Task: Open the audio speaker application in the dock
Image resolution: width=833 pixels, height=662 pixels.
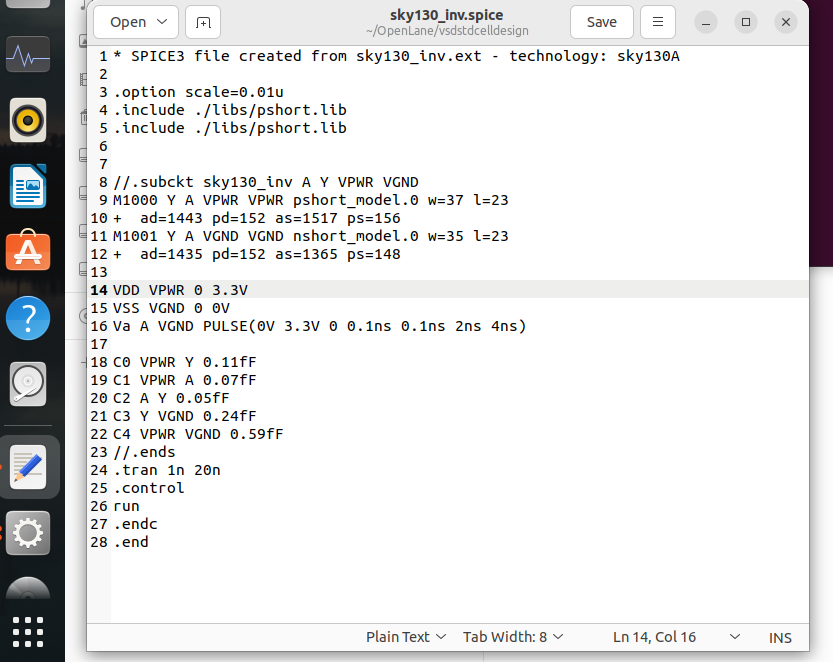Action: tap(27, 118)
